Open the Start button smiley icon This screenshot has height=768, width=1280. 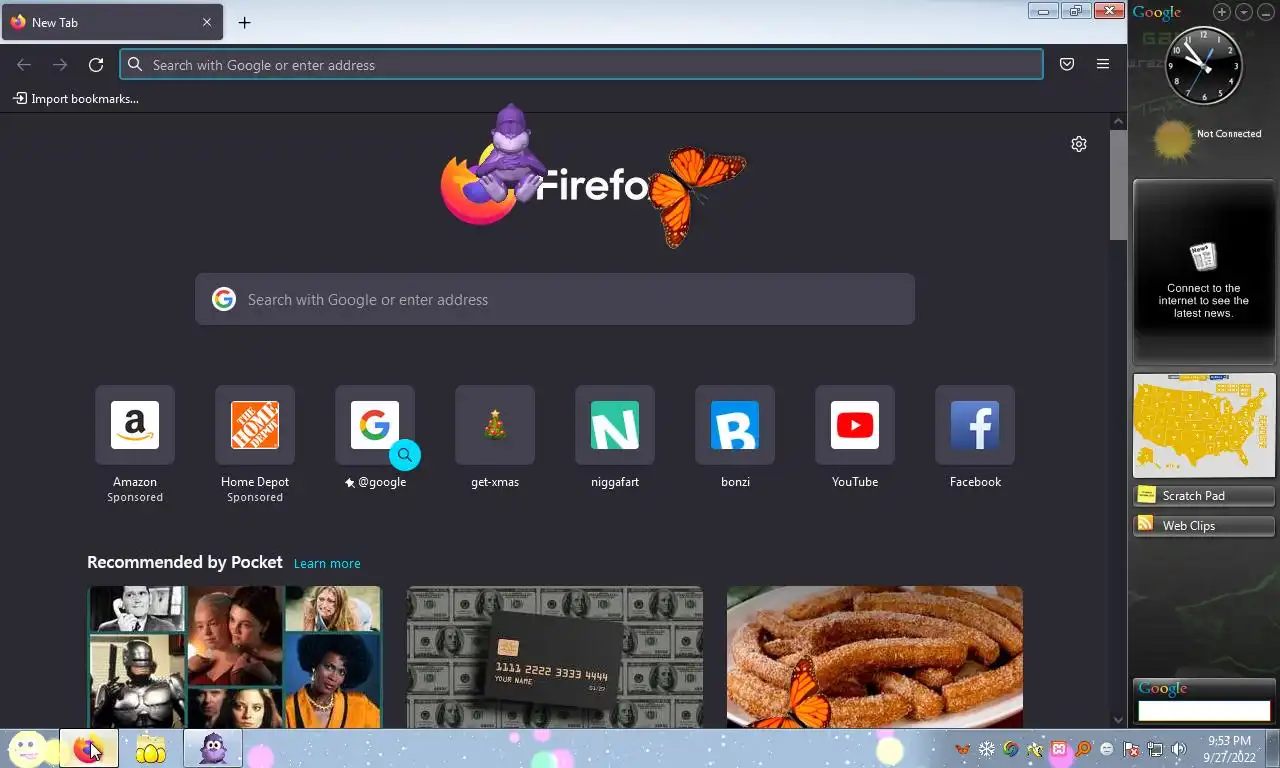[x=28, y=748]
